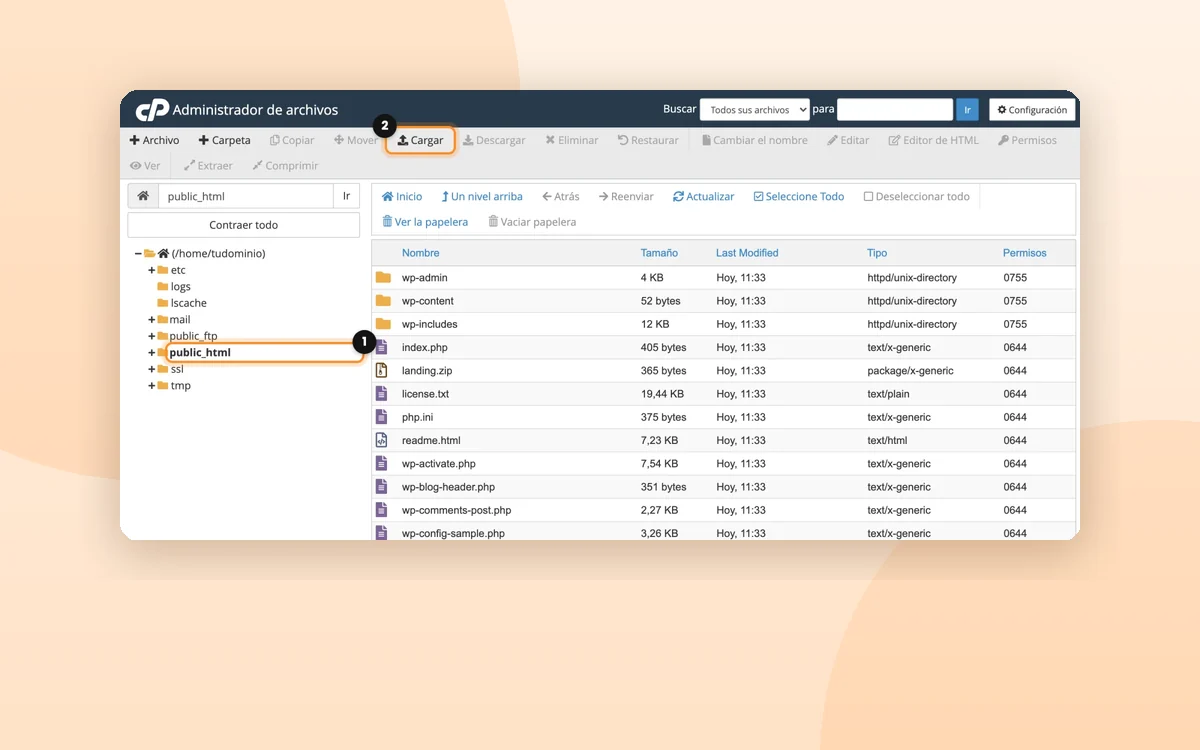Viewport: 1200px width, 750px height.
Task: Click the wp-includes folder icon
Action: click(x=383, y=324)
